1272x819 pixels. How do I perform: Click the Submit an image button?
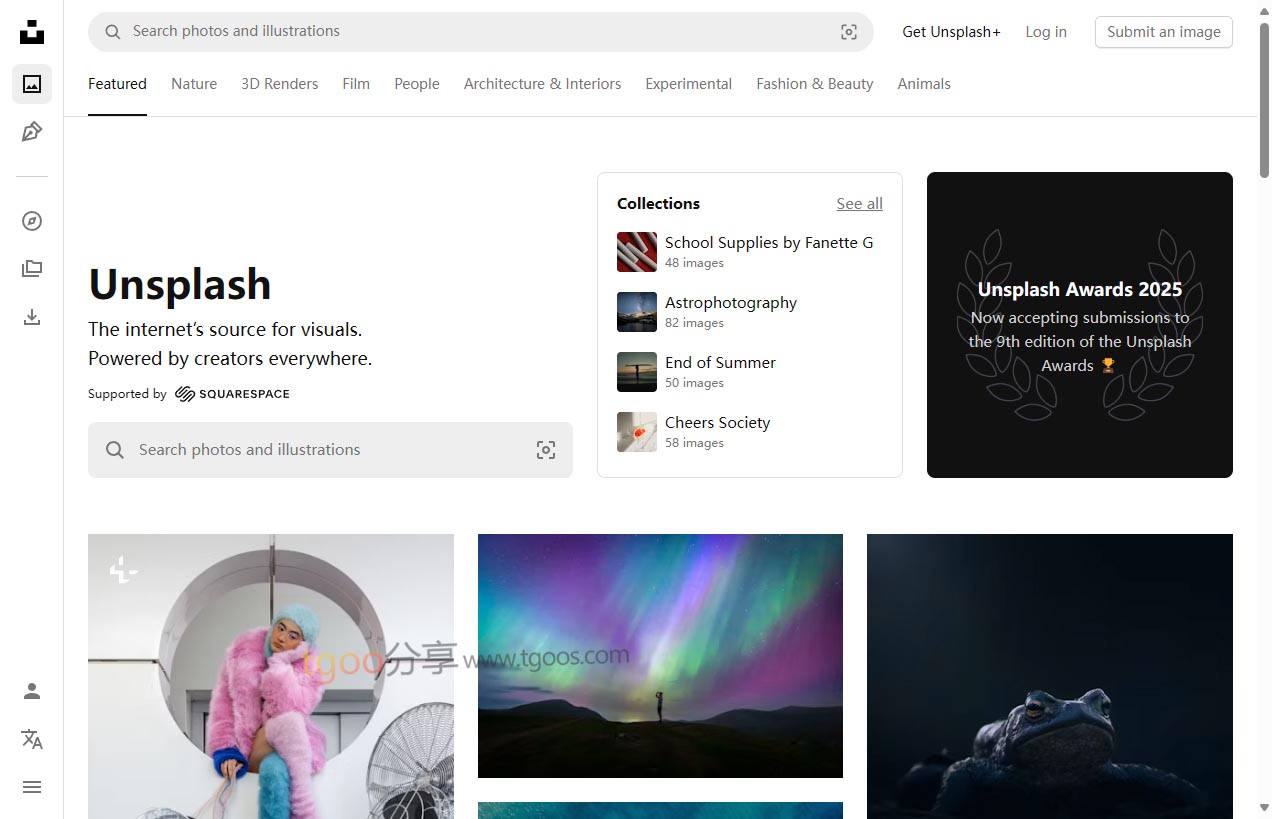pos(1163,32)
